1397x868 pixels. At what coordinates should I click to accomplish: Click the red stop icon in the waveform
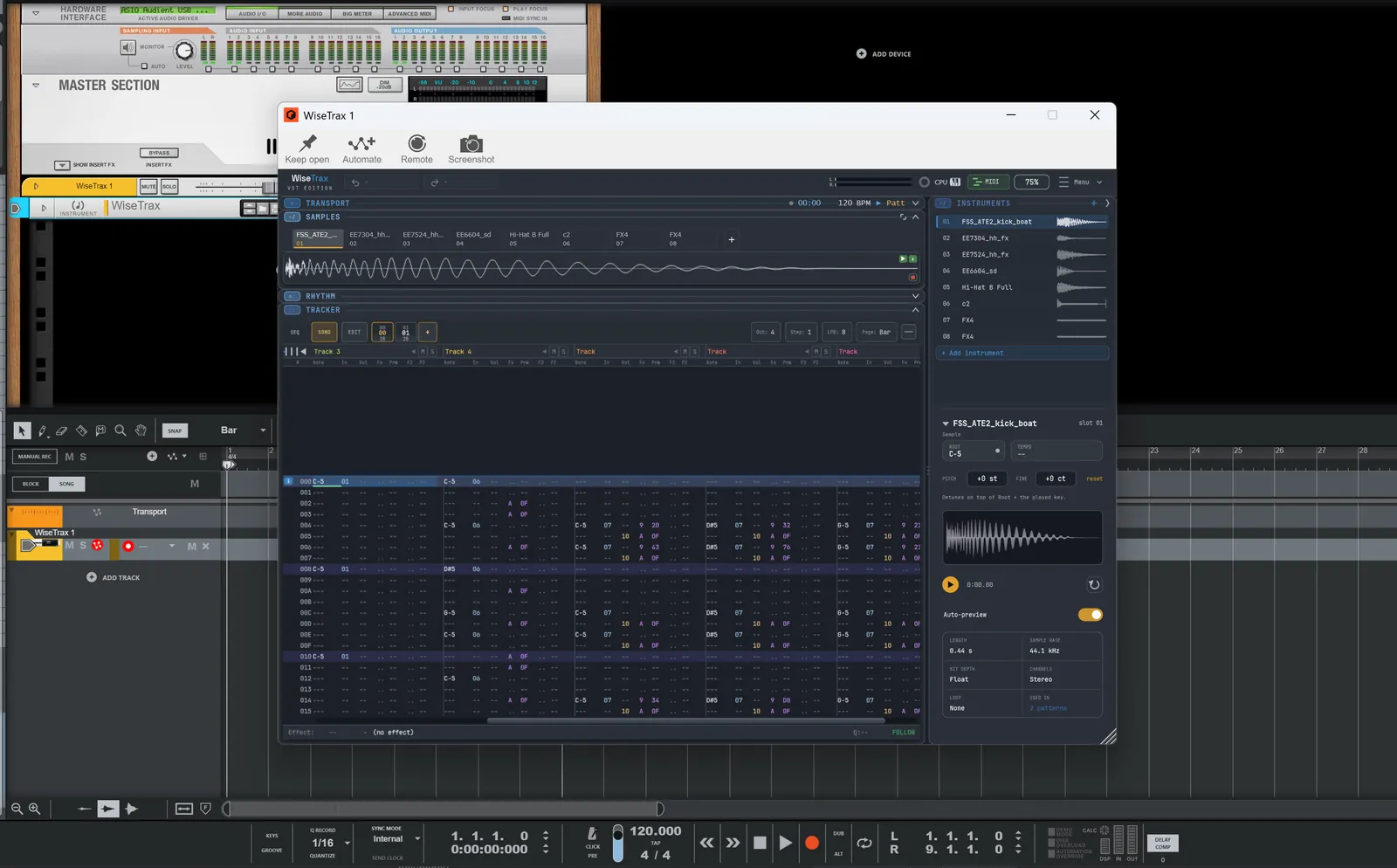912,278
